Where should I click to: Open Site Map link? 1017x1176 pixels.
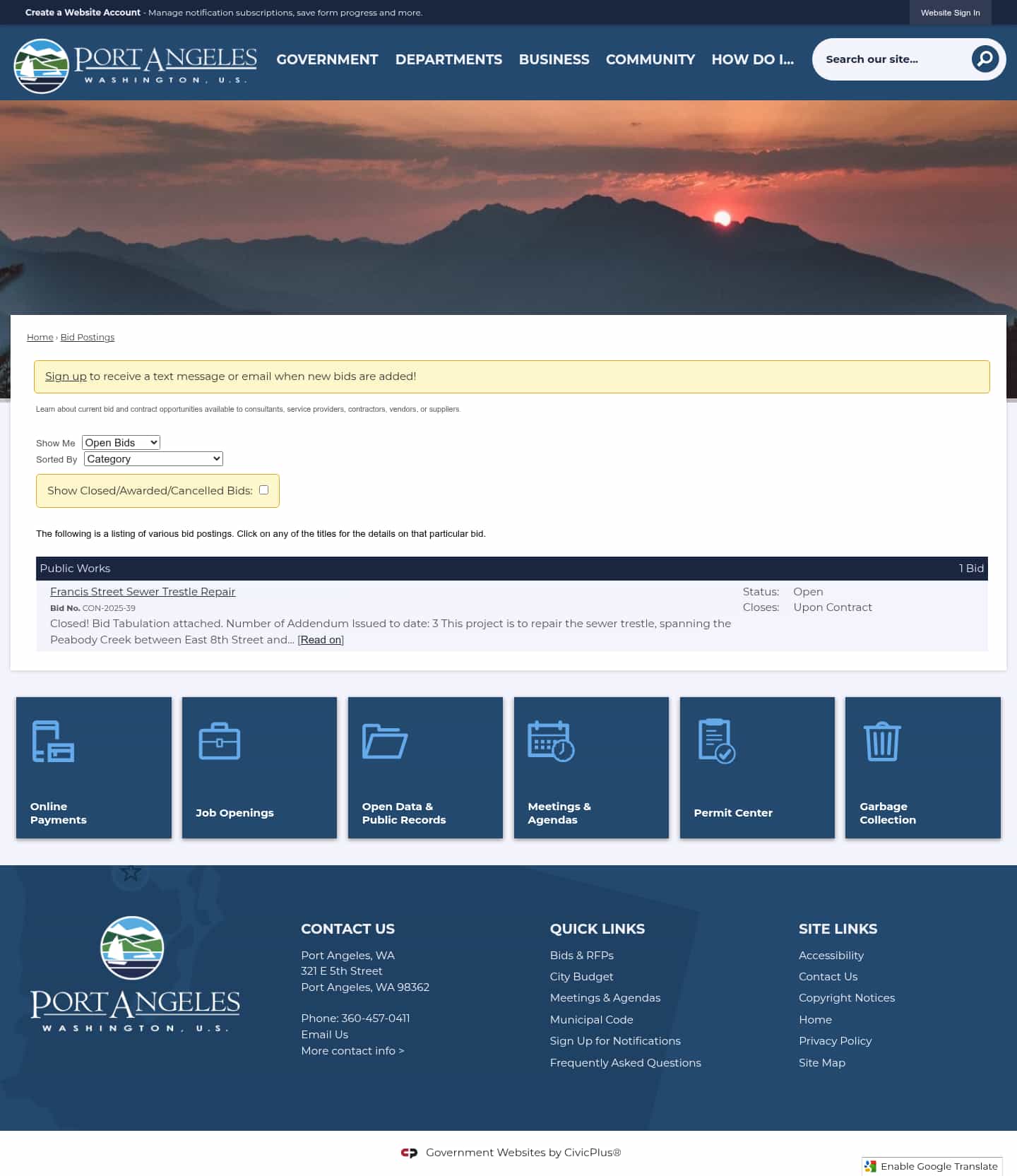pos(822,1063)
